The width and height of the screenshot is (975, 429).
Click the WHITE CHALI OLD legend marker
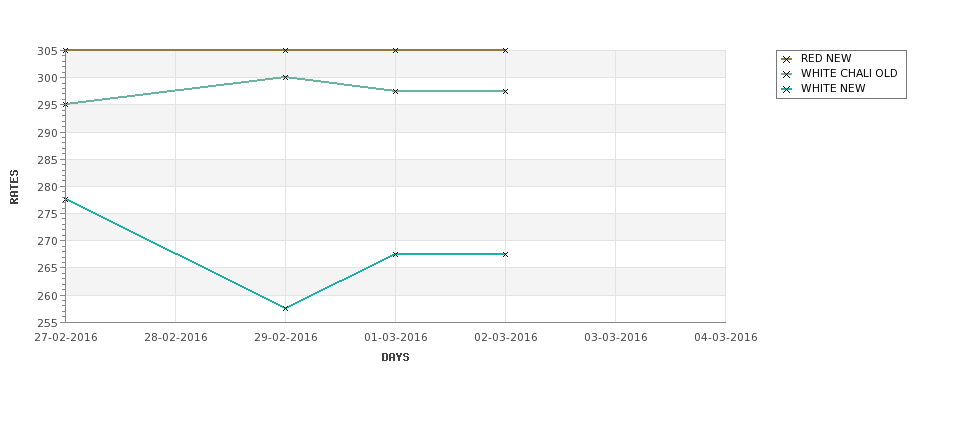787,74
